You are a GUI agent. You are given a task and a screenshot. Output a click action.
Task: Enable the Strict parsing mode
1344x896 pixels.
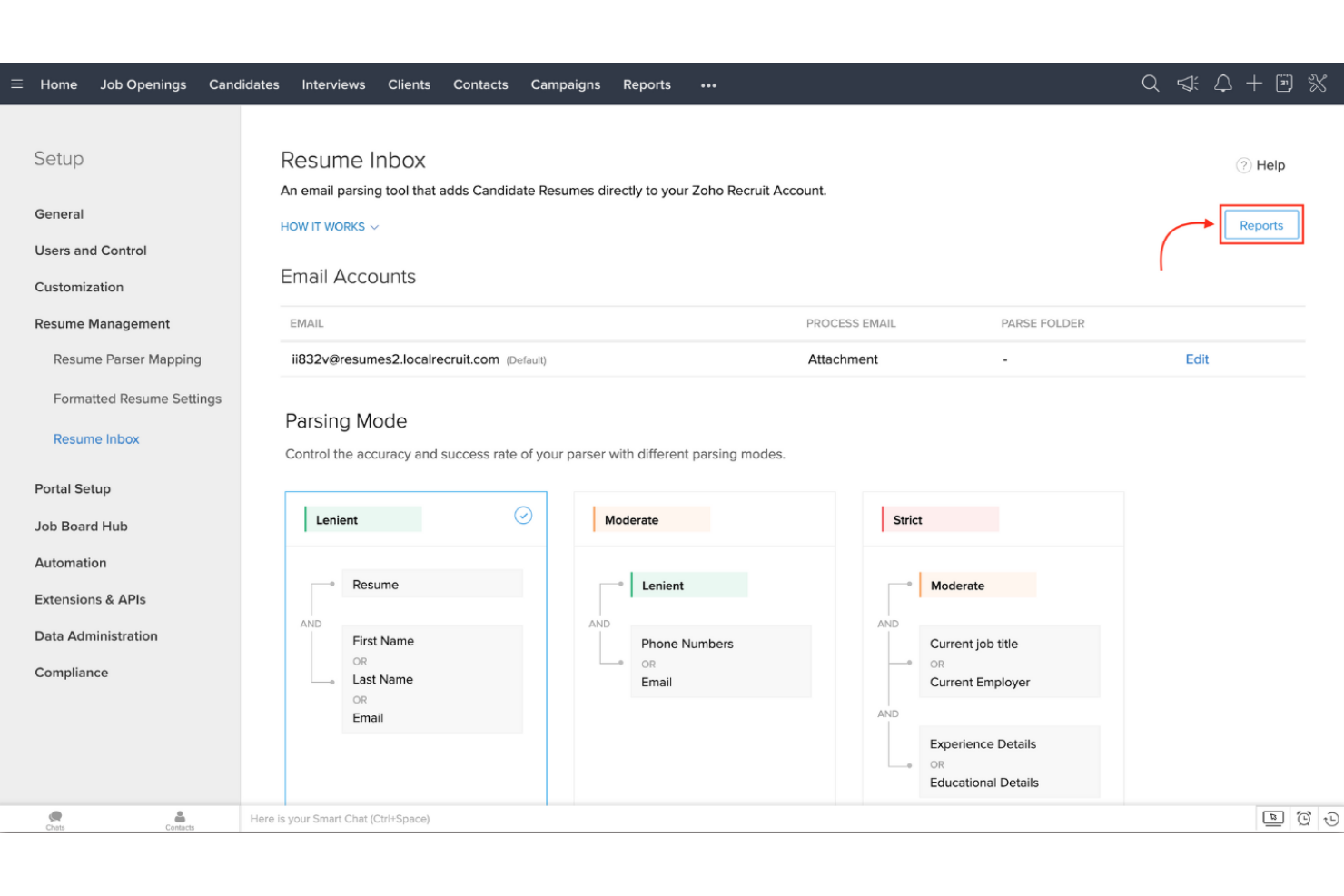[x=993, y=518]
